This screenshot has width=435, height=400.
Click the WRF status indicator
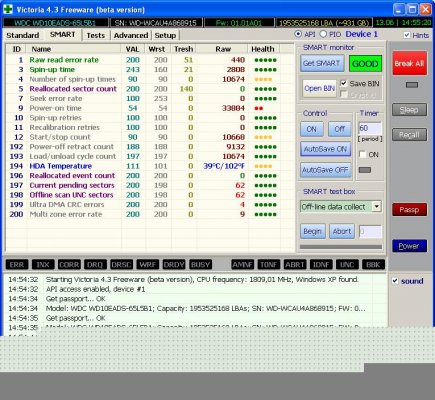[x=148, y=265]
